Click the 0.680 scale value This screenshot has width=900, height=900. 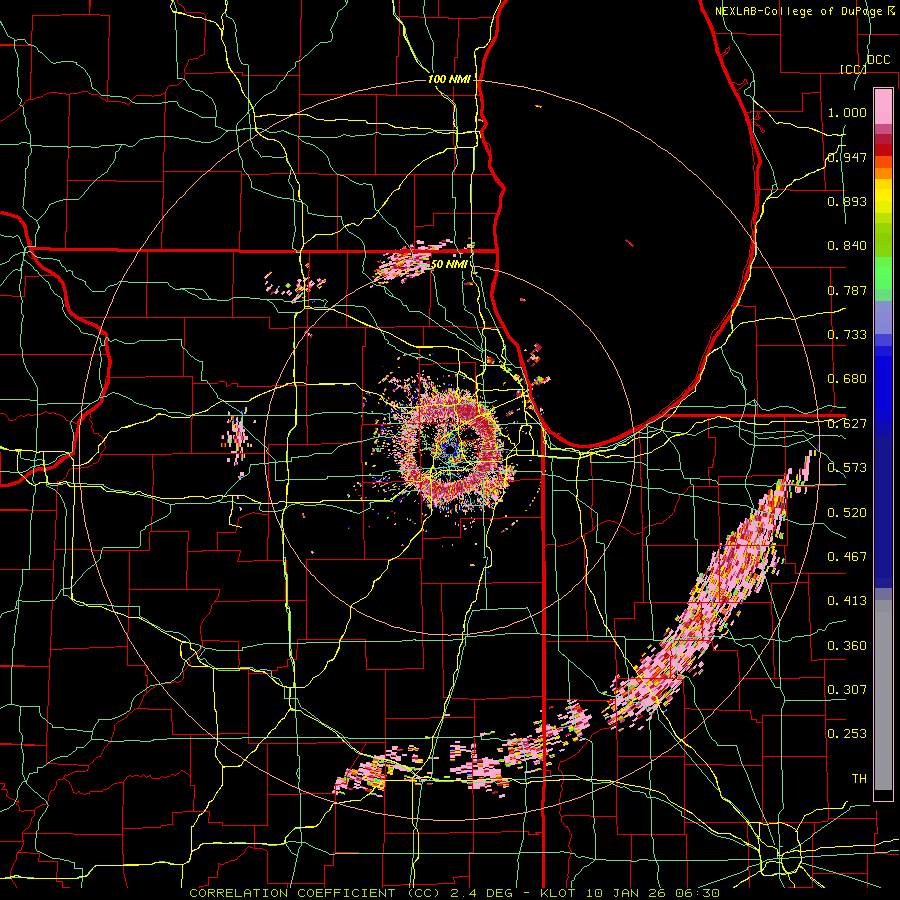point(847,378)
